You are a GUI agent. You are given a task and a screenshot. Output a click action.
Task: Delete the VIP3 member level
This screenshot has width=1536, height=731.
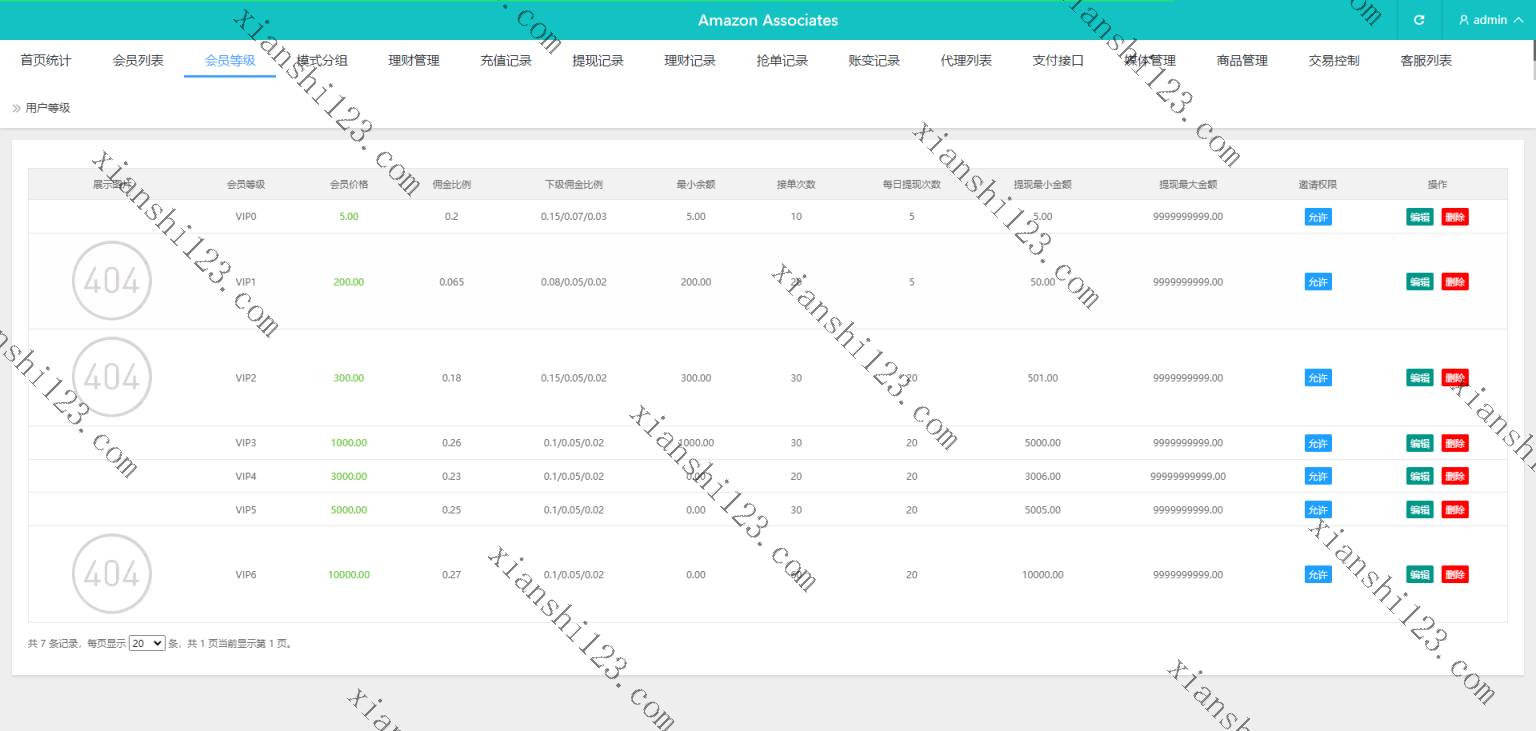coord(1455,443)
